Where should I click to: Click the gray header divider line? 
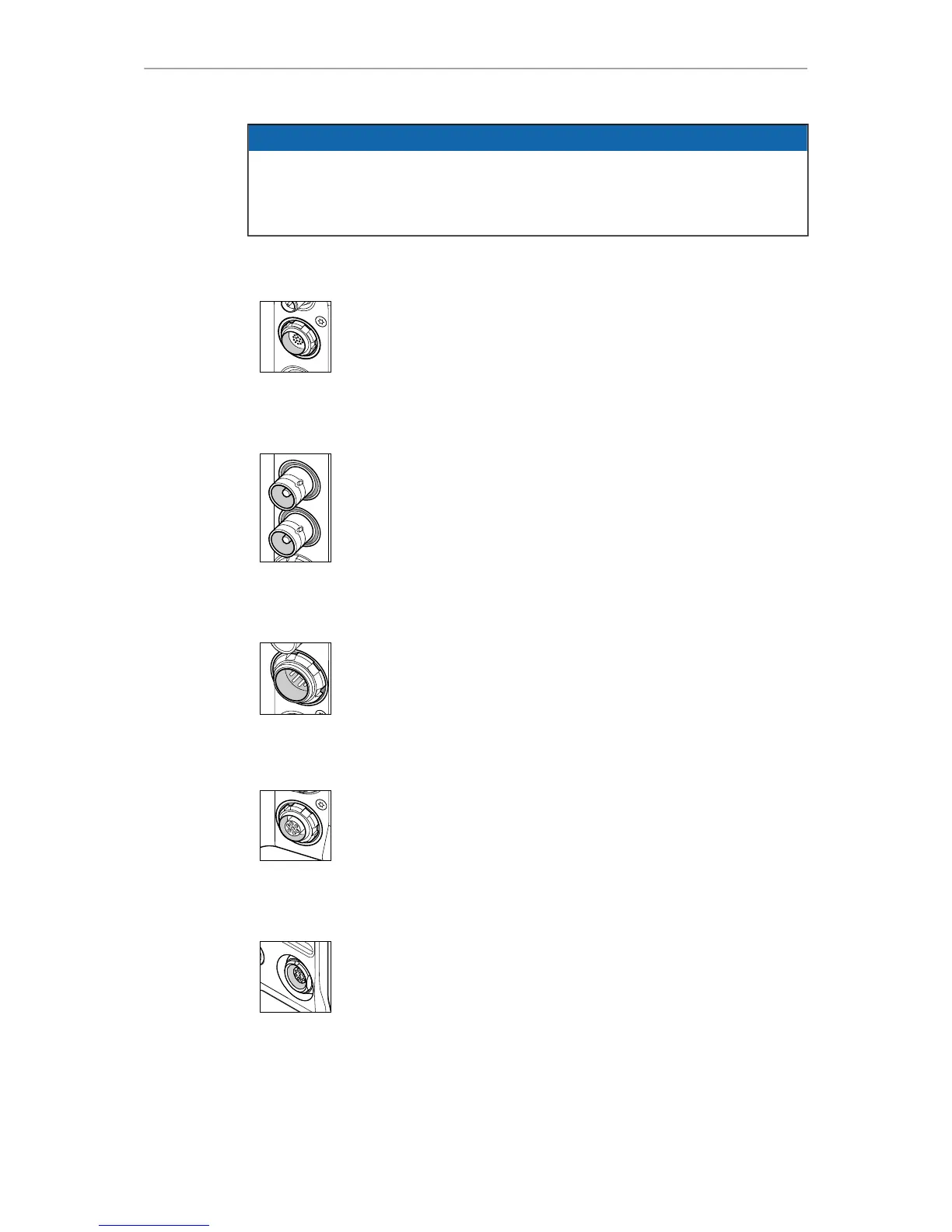coord(476,68)
